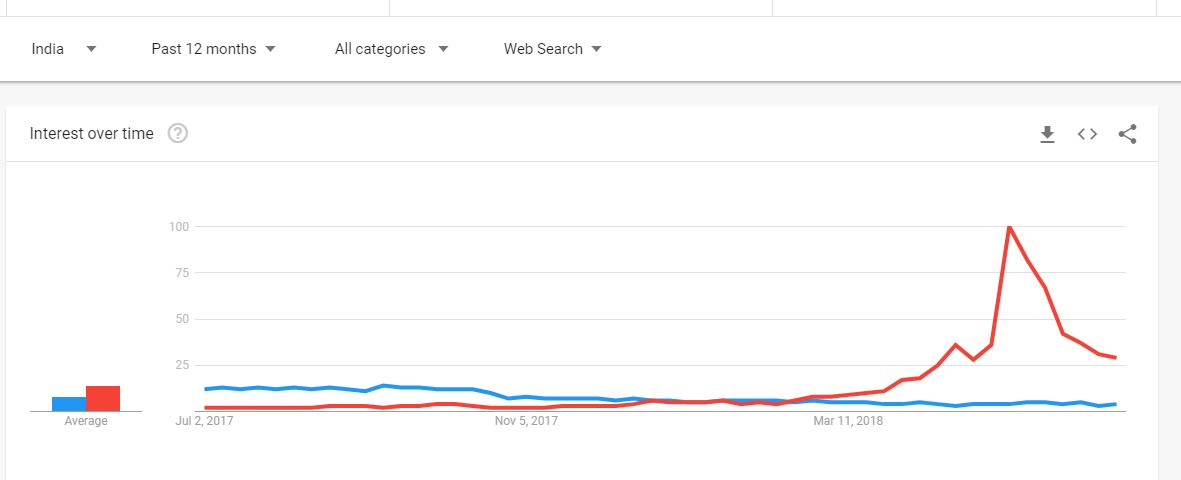
Task: Click the red average bar
Action: coord(103,398)
